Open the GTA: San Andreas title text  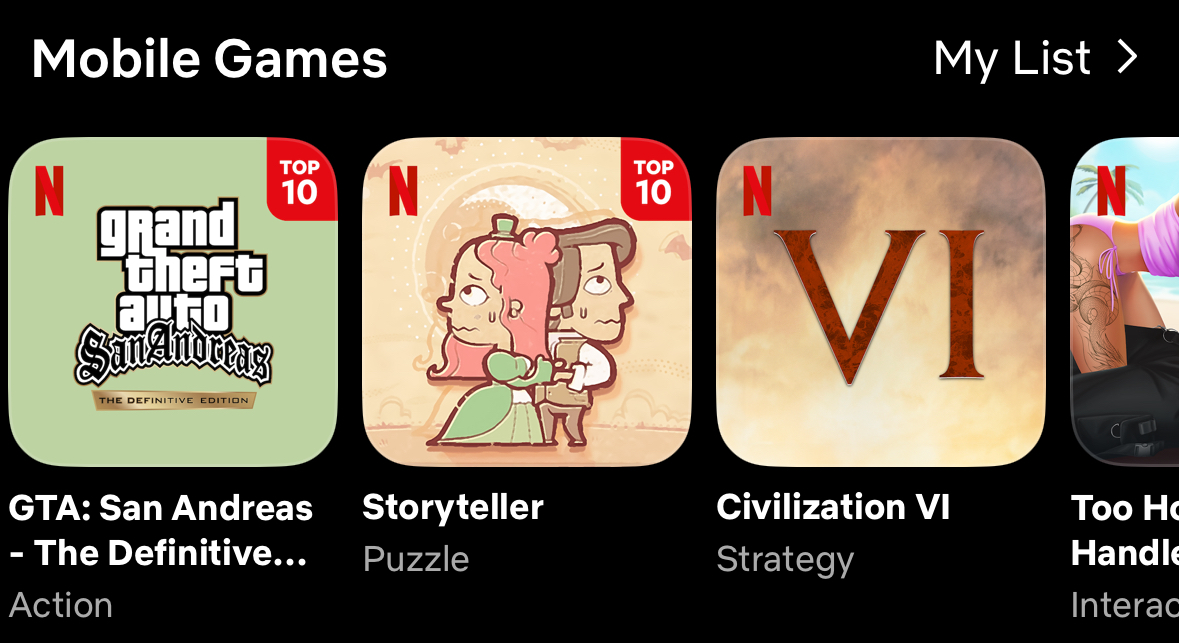160,531
